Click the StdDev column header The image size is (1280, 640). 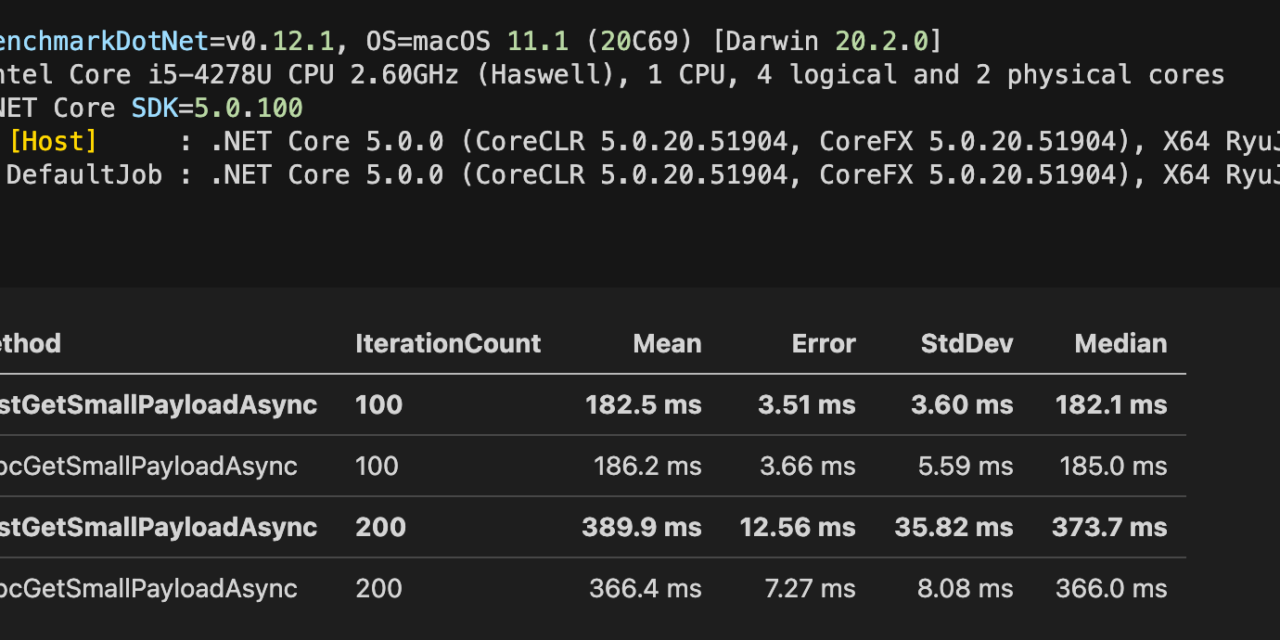click(x=966, y=344)
